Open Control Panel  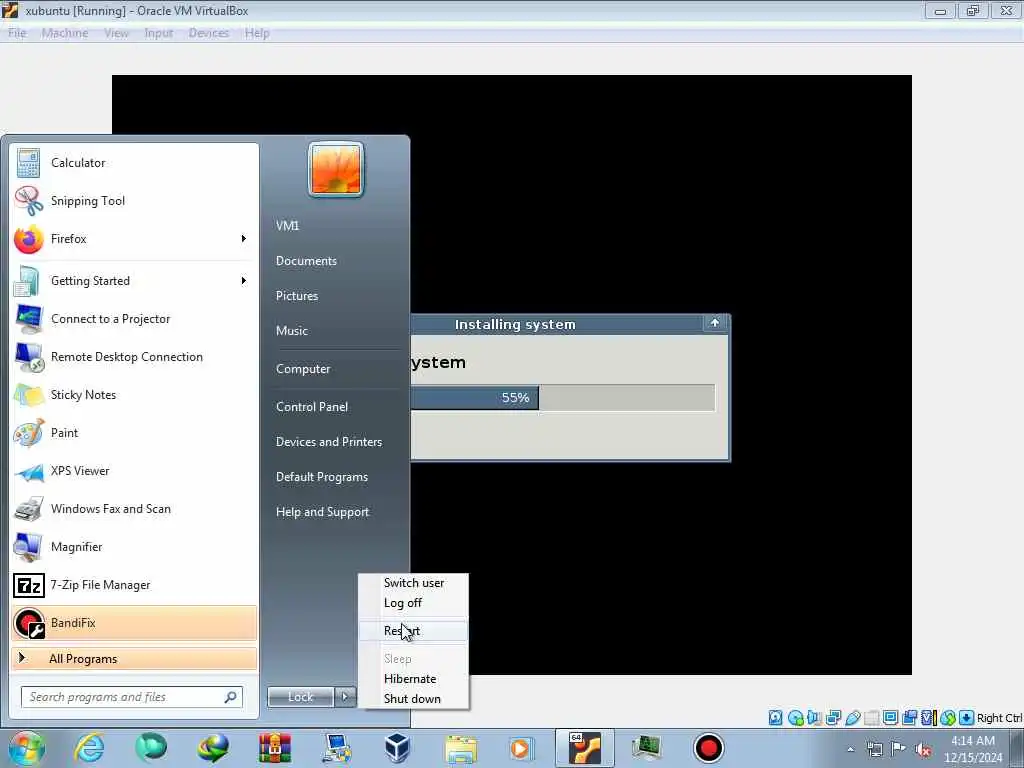[312, 407]
